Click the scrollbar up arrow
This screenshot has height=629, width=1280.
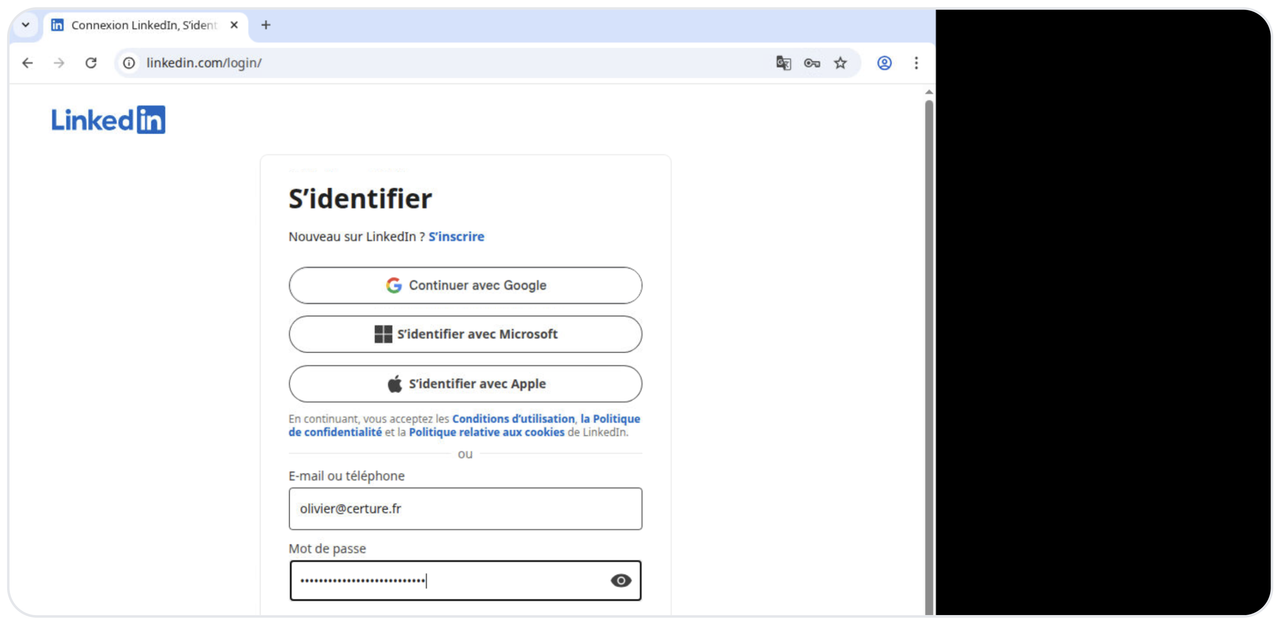coord(929,92)
